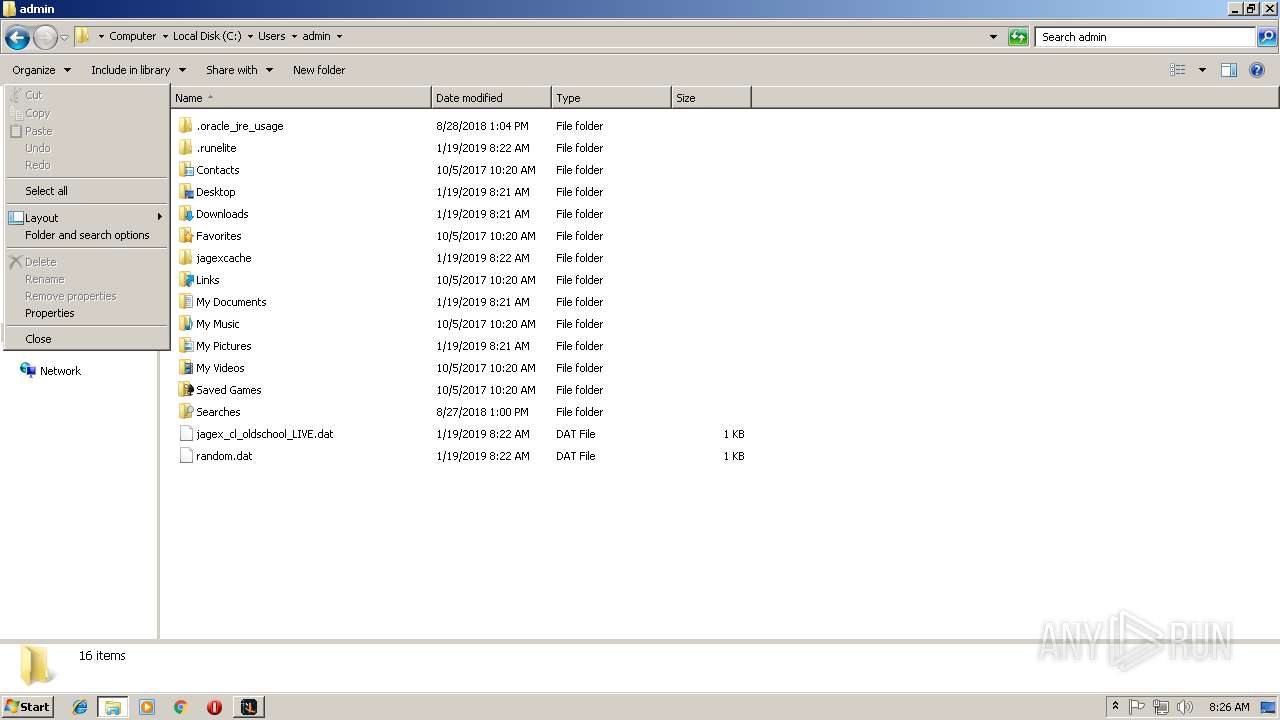The height and width of the screenshot is (720, 1280).
Task: Sort by the Type column header
Action: click(611, 98)
